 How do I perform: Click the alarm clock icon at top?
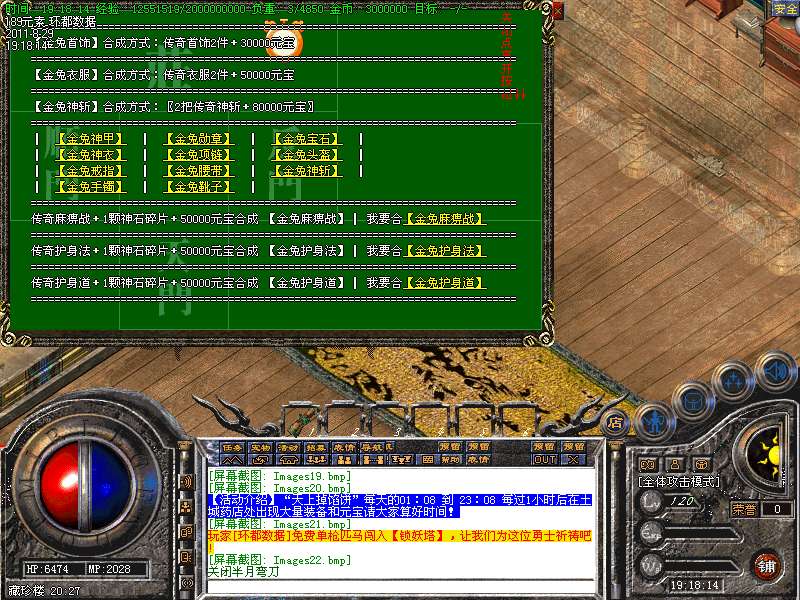point(284,41)
